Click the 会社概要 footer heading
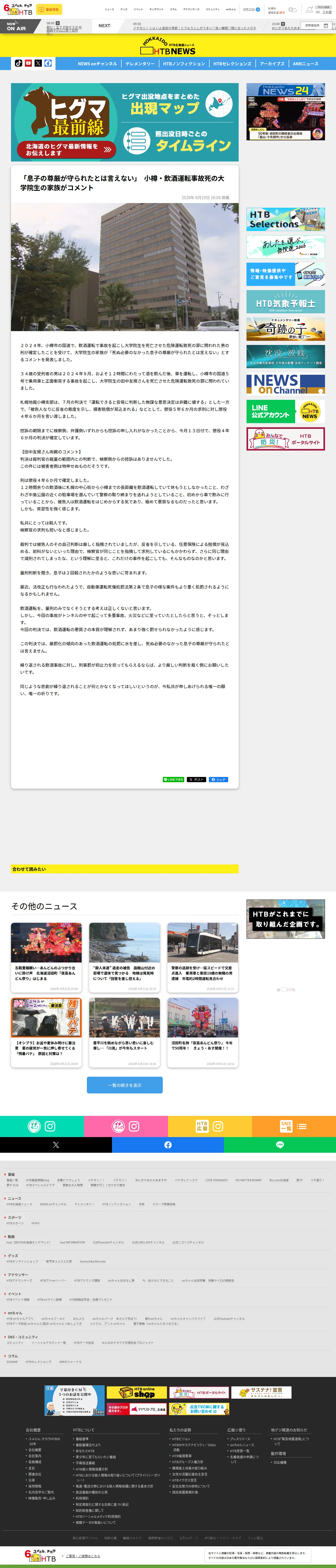The height and width of the screenshot is (1568, 336). [x=33, y=1430]
